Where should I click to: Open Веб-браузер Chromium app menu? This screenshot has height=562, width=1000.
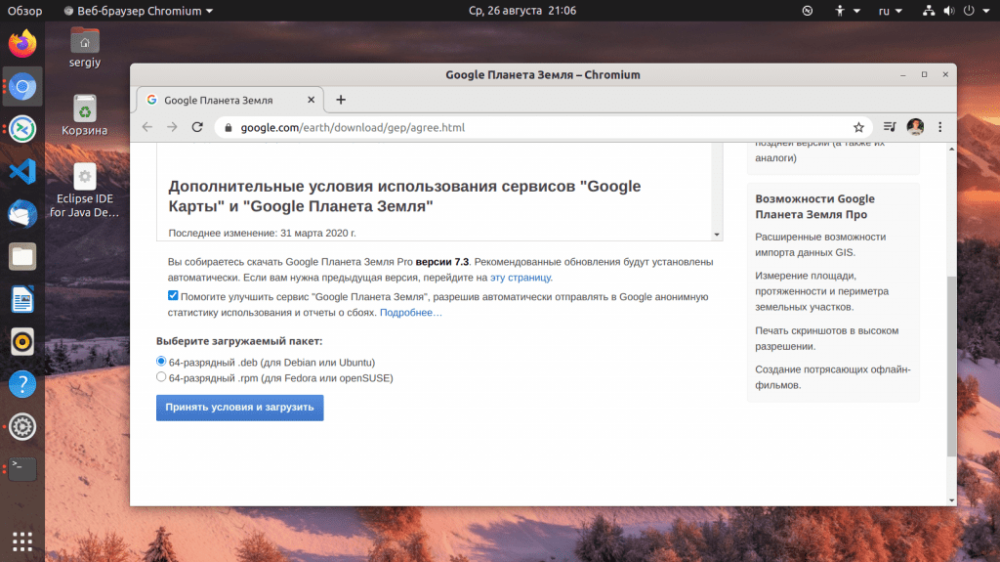138,11
